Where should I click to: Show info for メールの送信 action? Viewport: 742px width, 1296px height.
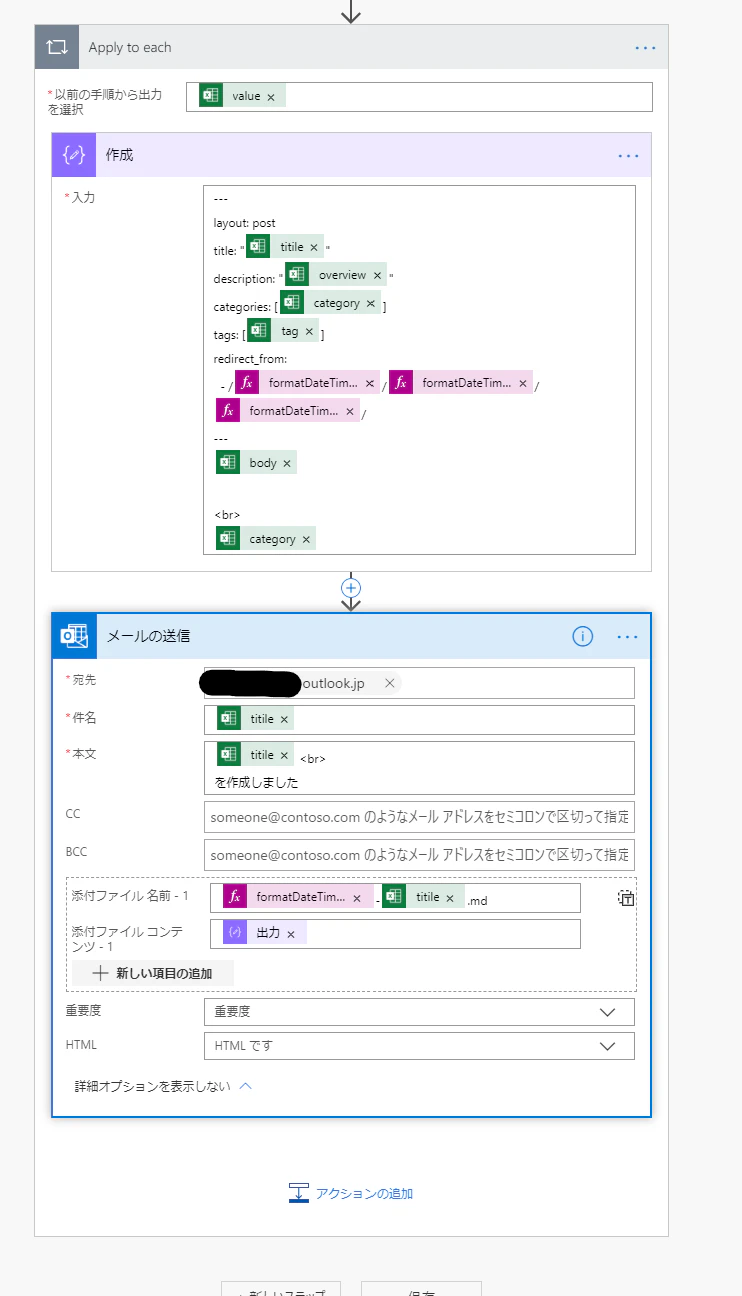[x=583, y=636]
